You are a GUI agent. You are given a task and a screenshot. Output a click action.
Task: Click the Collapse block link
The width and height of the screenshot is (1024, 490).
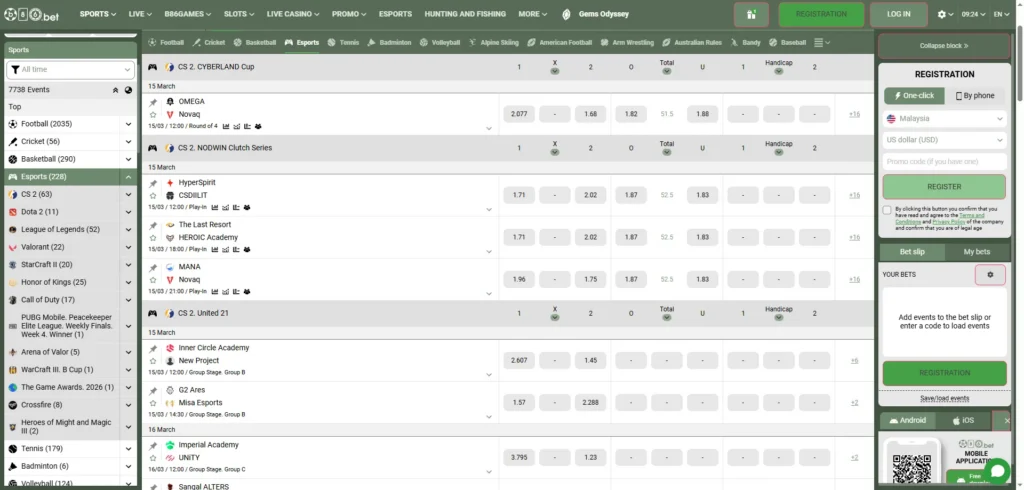pyautogui.click(x=944, y=46)
